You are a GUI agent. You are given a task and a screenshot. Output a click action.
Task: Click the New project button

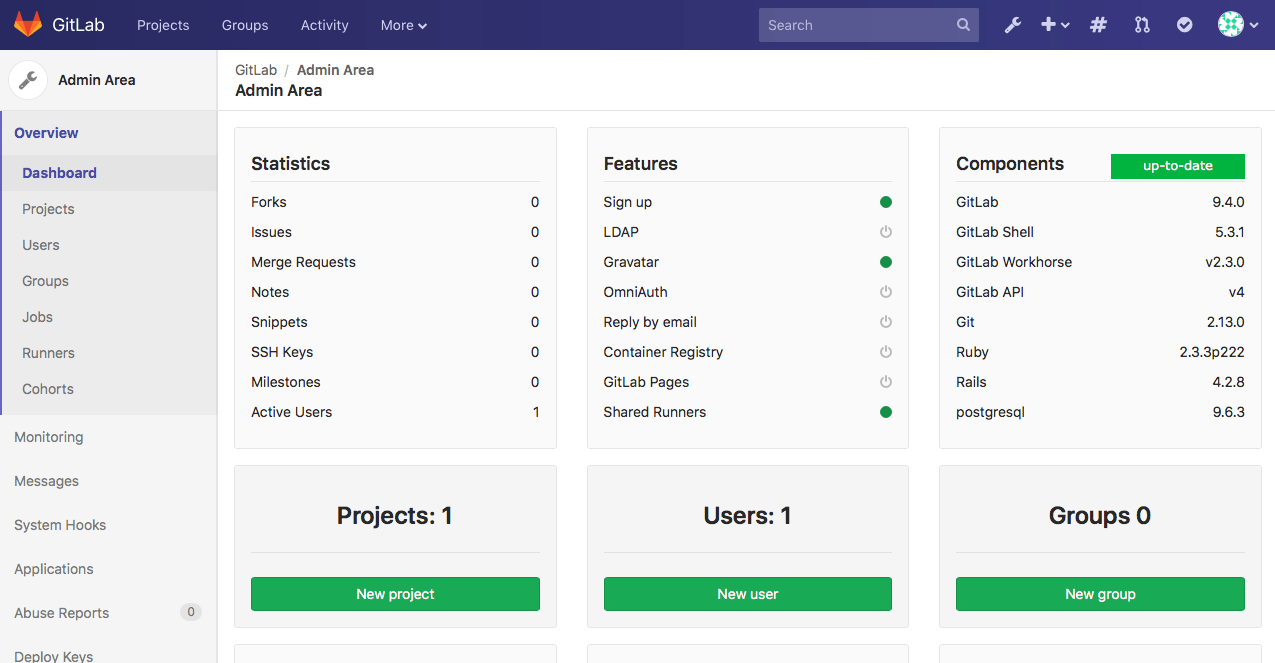pyautogui.click(x=394, y=594)
